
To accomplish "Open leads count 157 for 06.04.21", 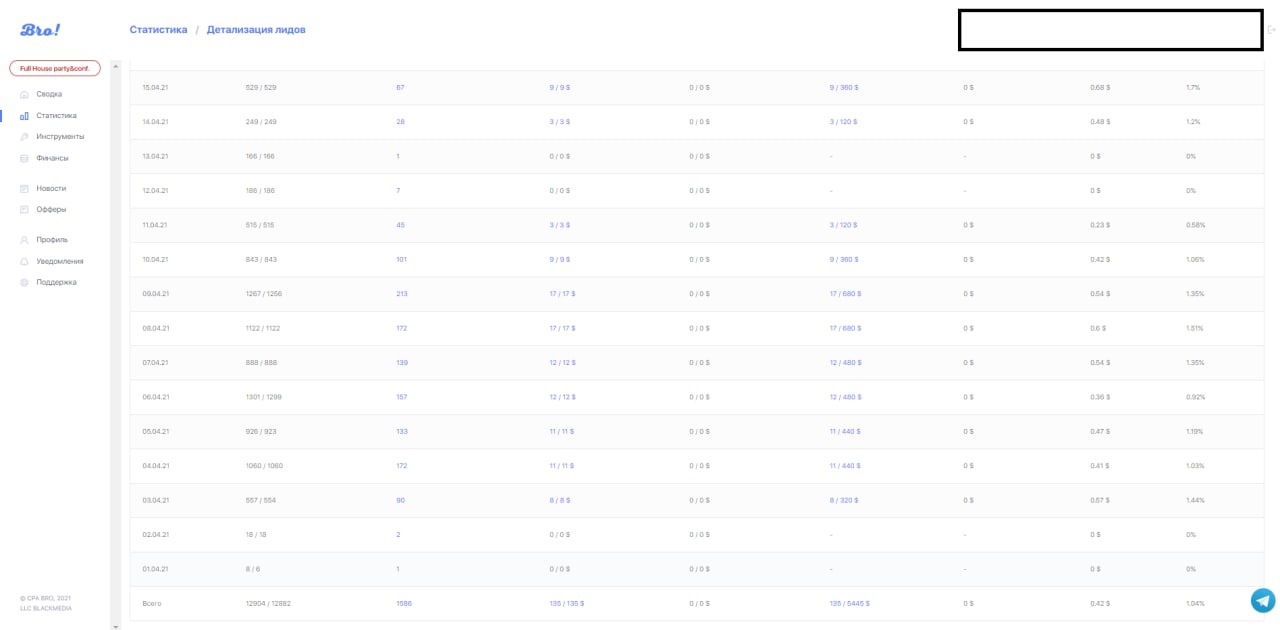I will [x=402, y=397].
